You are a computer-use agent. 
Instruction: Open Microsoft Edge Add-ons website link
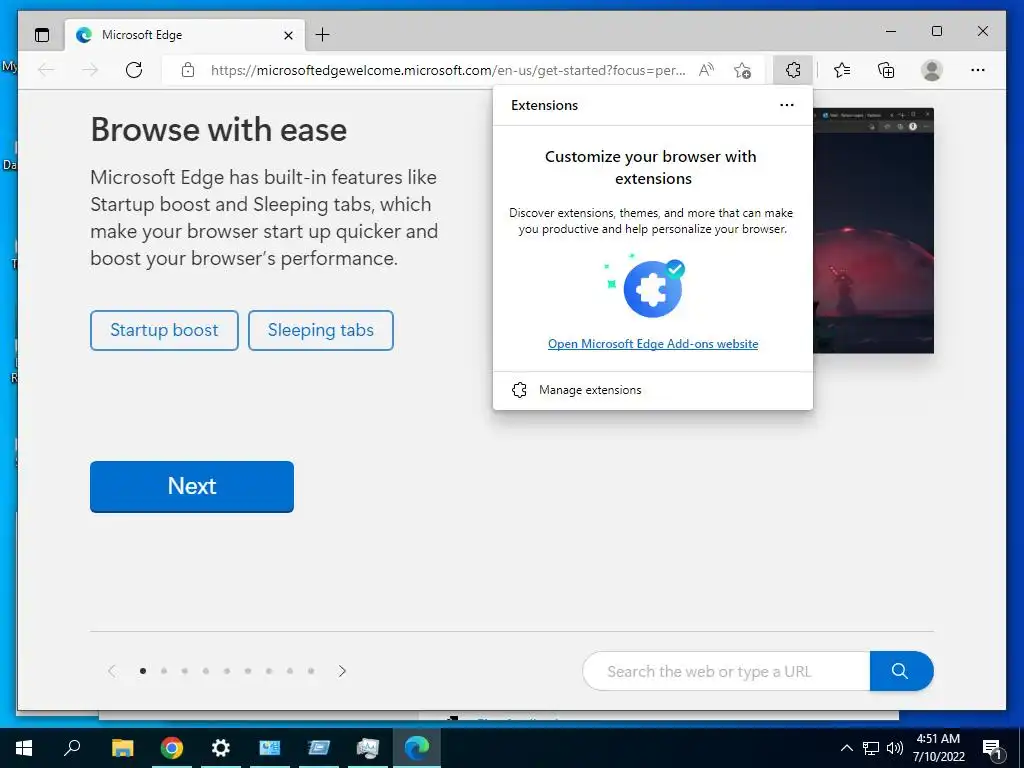point(653,344)
